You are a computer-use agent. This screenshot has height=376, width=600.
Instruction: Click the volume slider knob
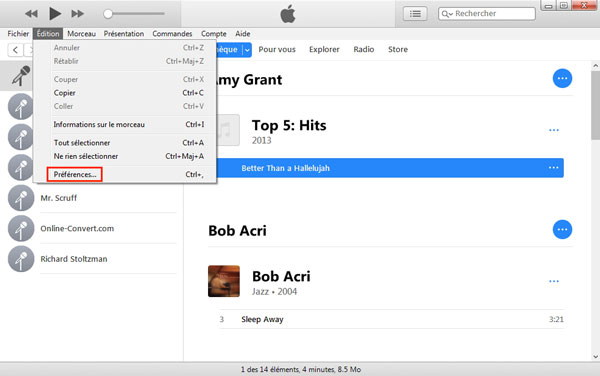pyautogui.click(x=108, y=14)
